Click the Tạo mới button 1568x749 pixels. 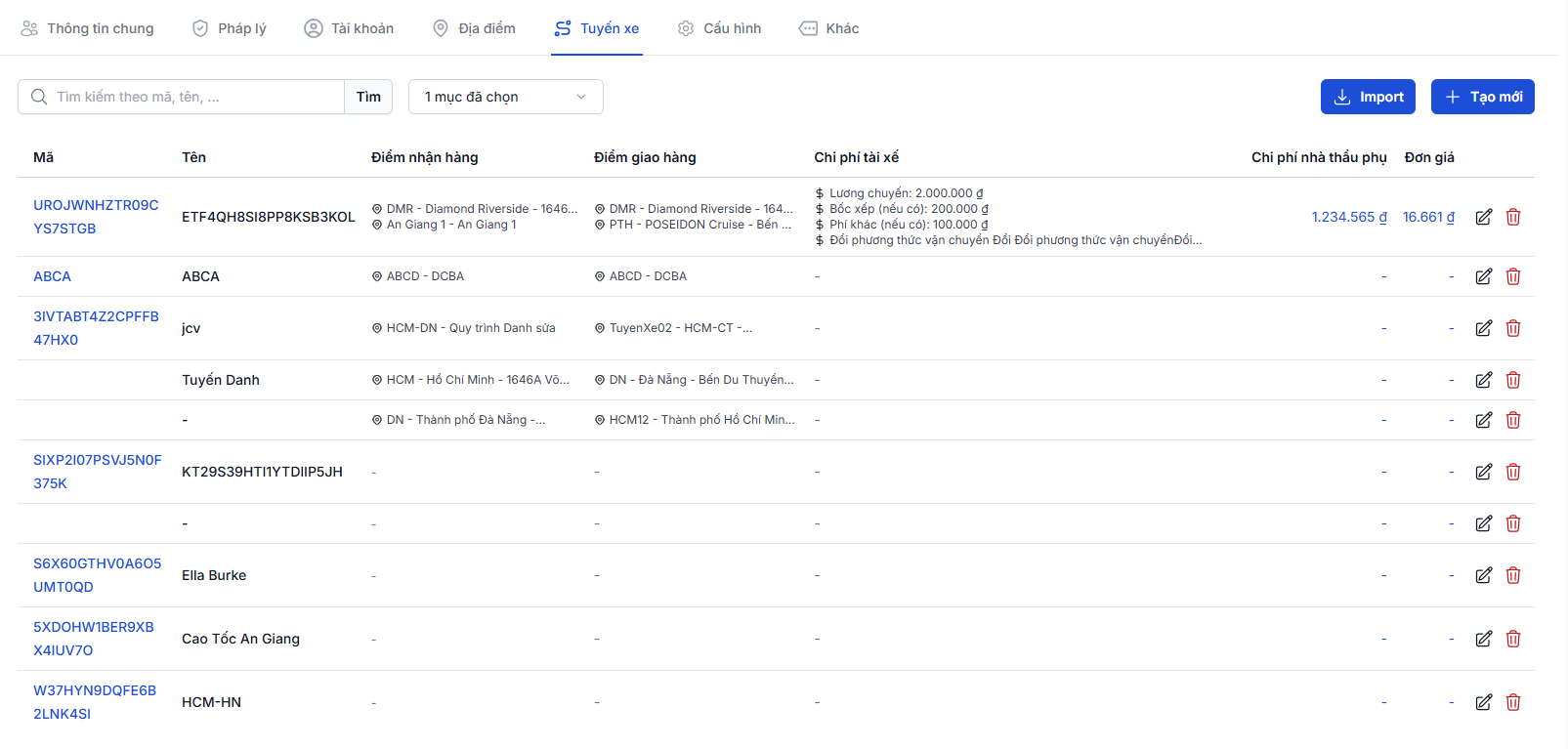tap(1483, 97)
